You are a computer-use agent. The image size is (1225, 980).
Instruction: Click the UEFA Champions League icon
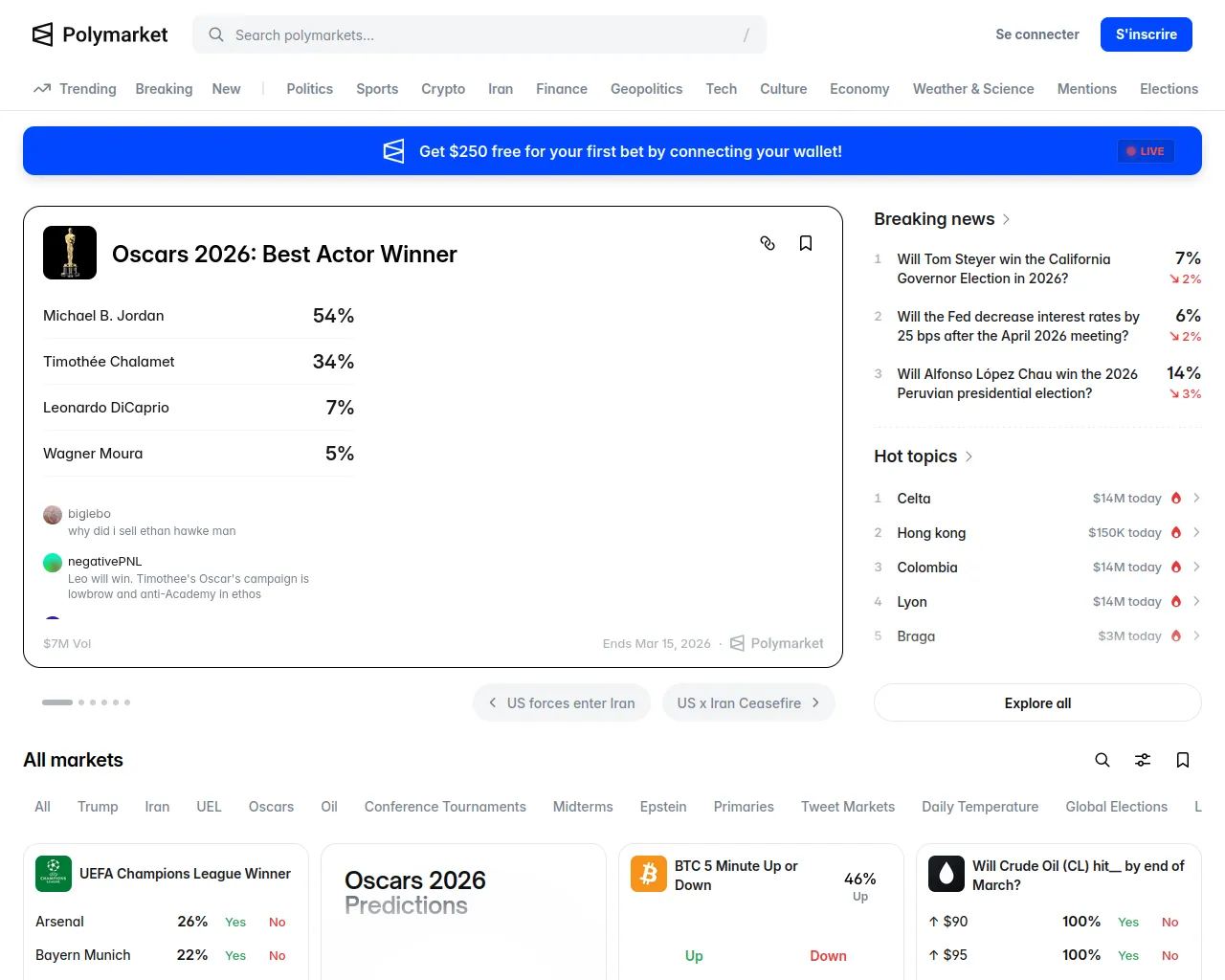click(x=54, y=874)
